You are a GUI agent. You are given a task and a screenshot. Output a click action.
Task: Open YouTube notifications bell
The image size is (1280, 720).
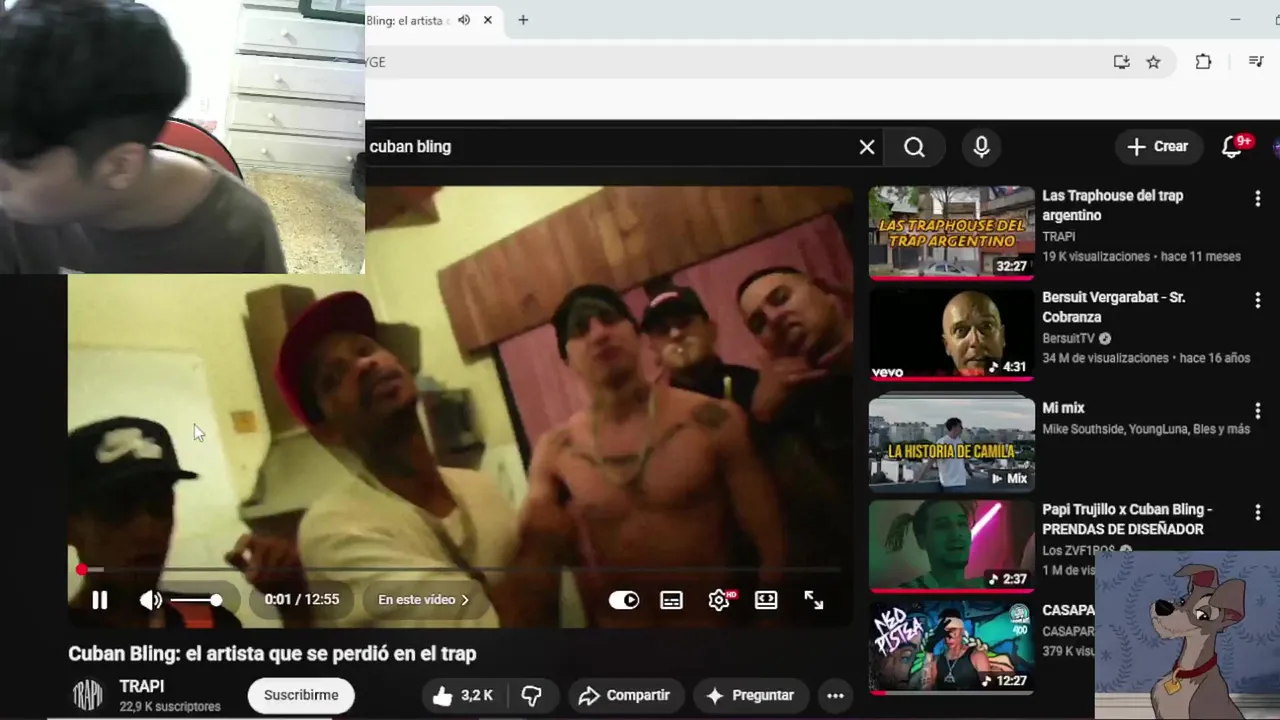point(1232,147)
